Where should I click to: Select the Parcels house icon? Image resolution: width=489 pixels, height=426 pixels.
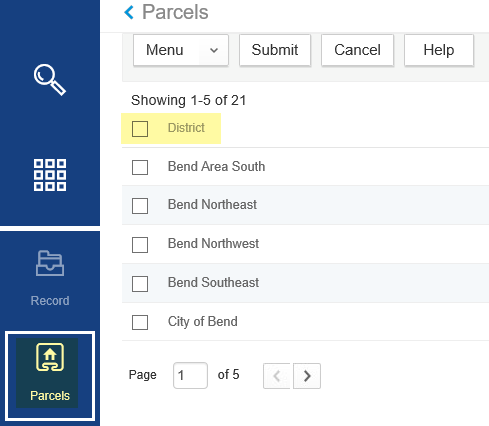(50, 357)
